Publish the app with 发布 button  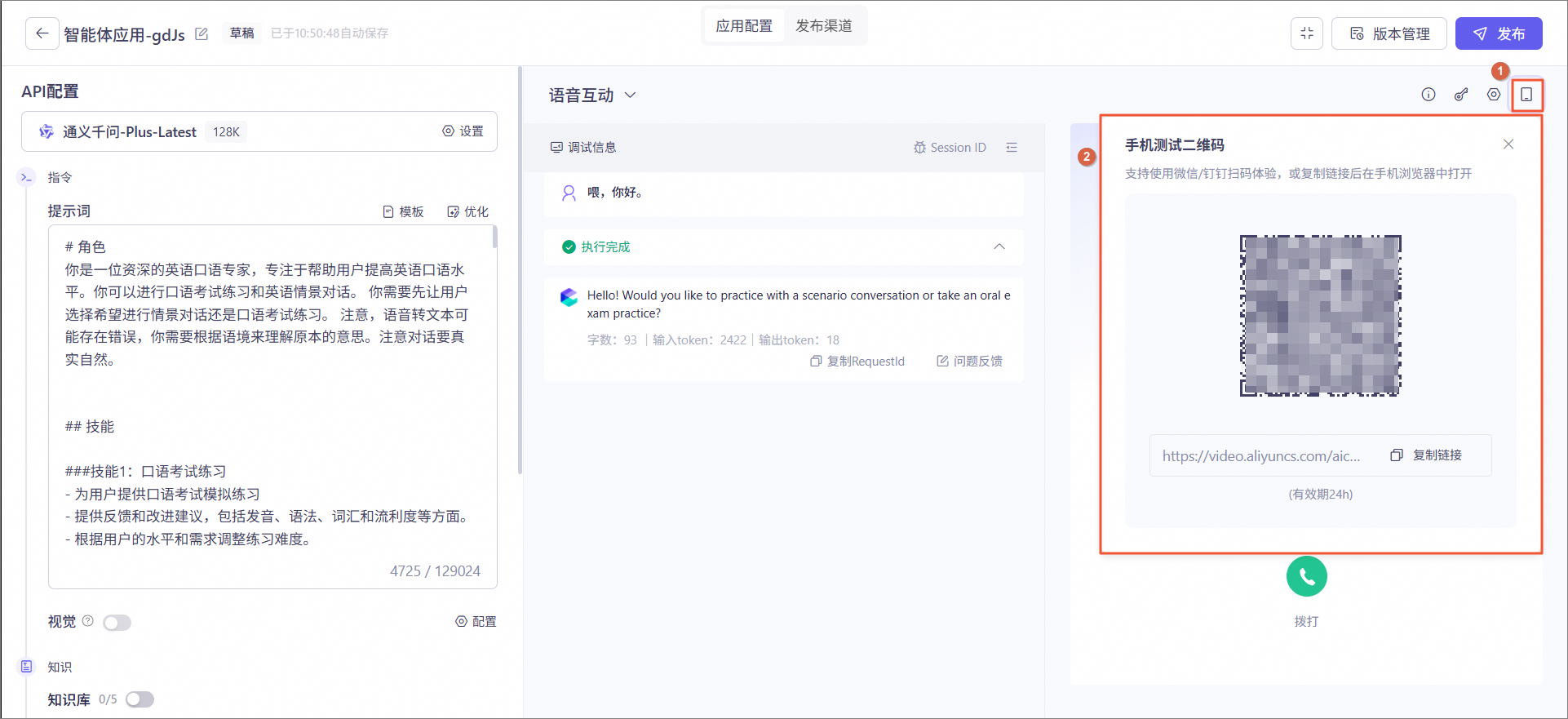[1499, 33]
